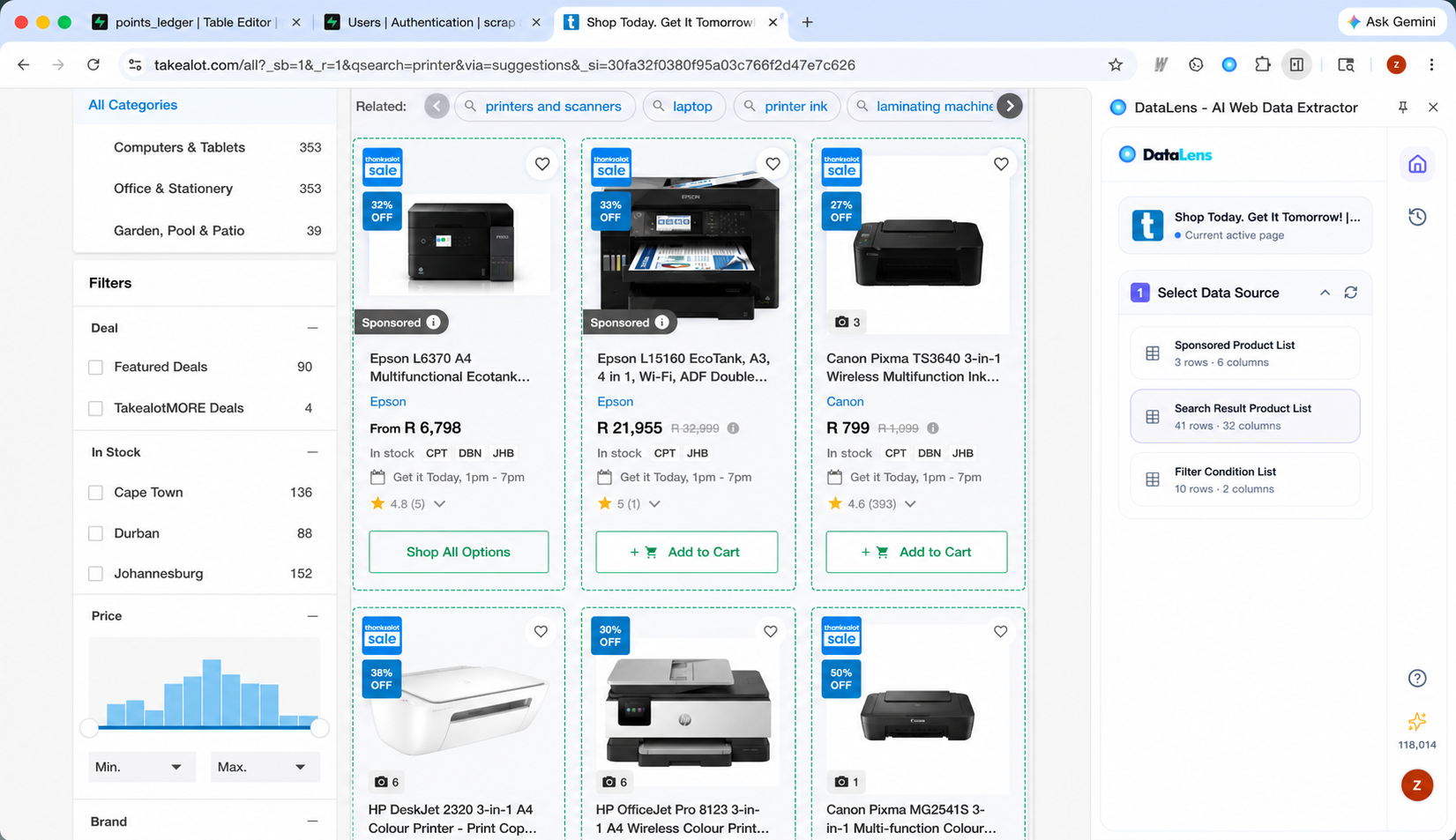
Task: Open All Categories link
Action: pyautogui.click(x=132, y=105)
